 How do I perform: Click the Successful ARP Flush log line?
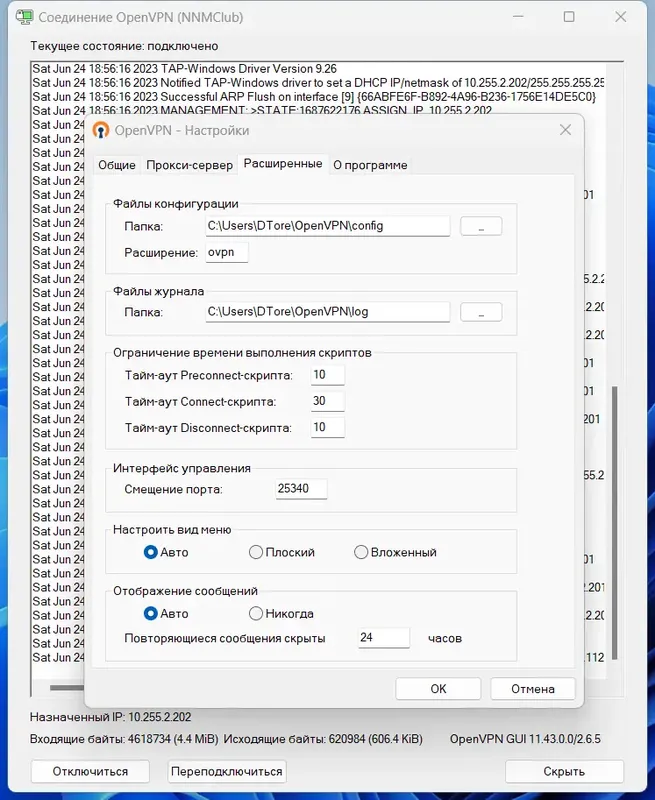[x=314, y=97]
